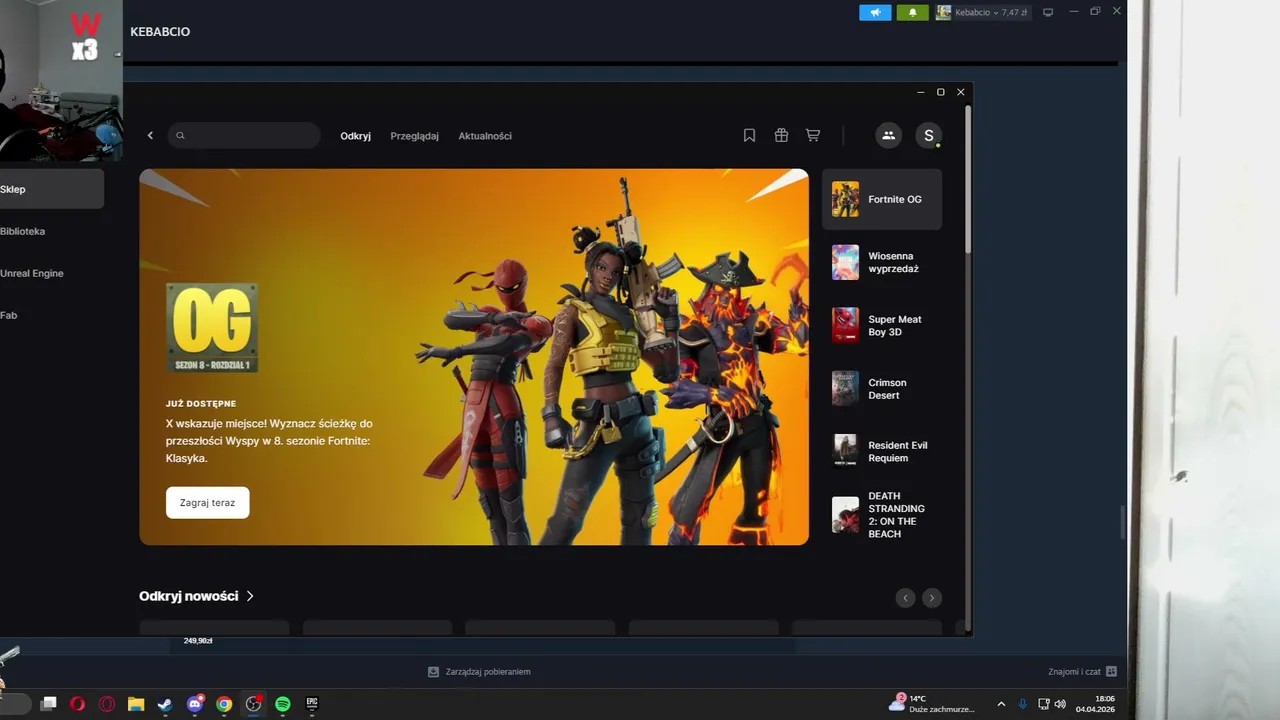
Task: Open the shopping cart icon
Action: coord(813,135)
